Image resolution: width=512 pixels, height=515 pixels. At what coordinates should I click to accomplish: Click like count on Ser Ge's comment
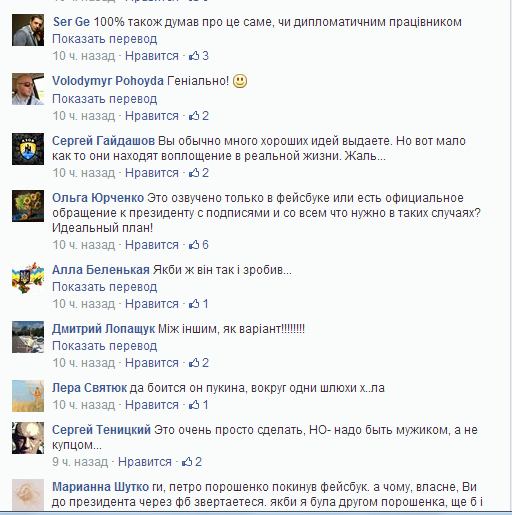point(199,56)
